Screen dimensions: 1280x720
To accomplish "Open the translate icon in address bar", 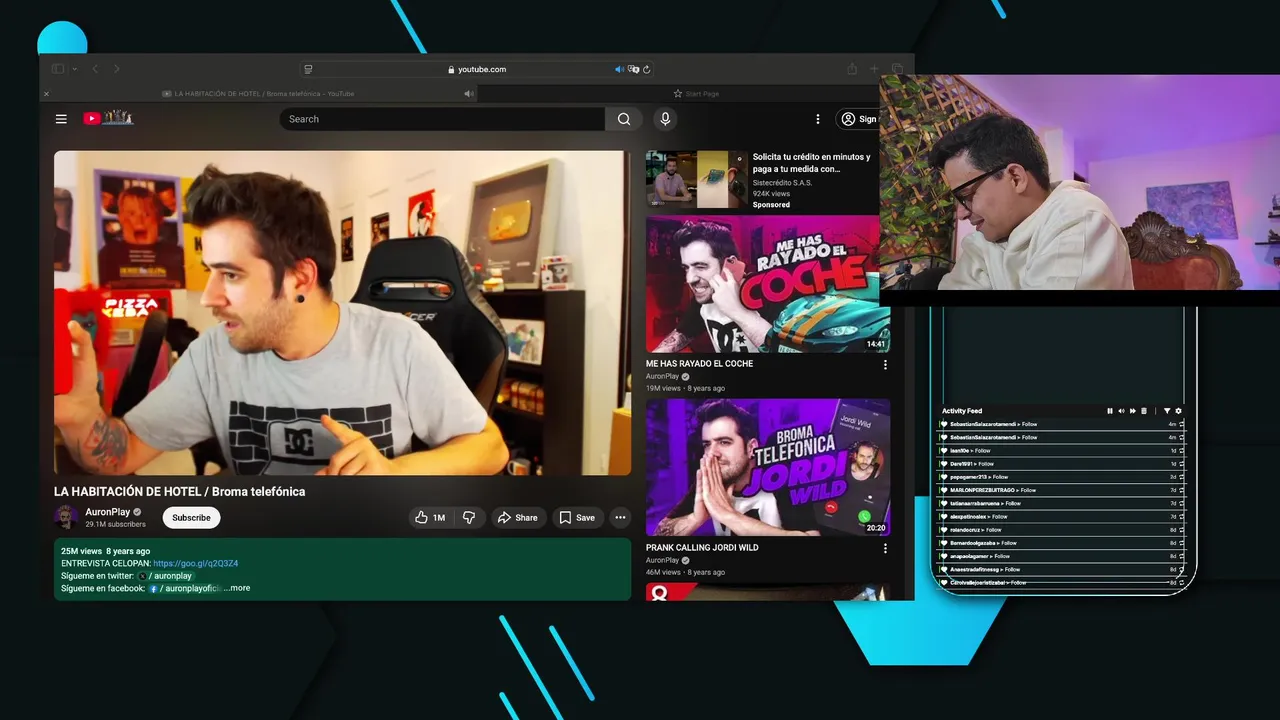I will point(633,69).
